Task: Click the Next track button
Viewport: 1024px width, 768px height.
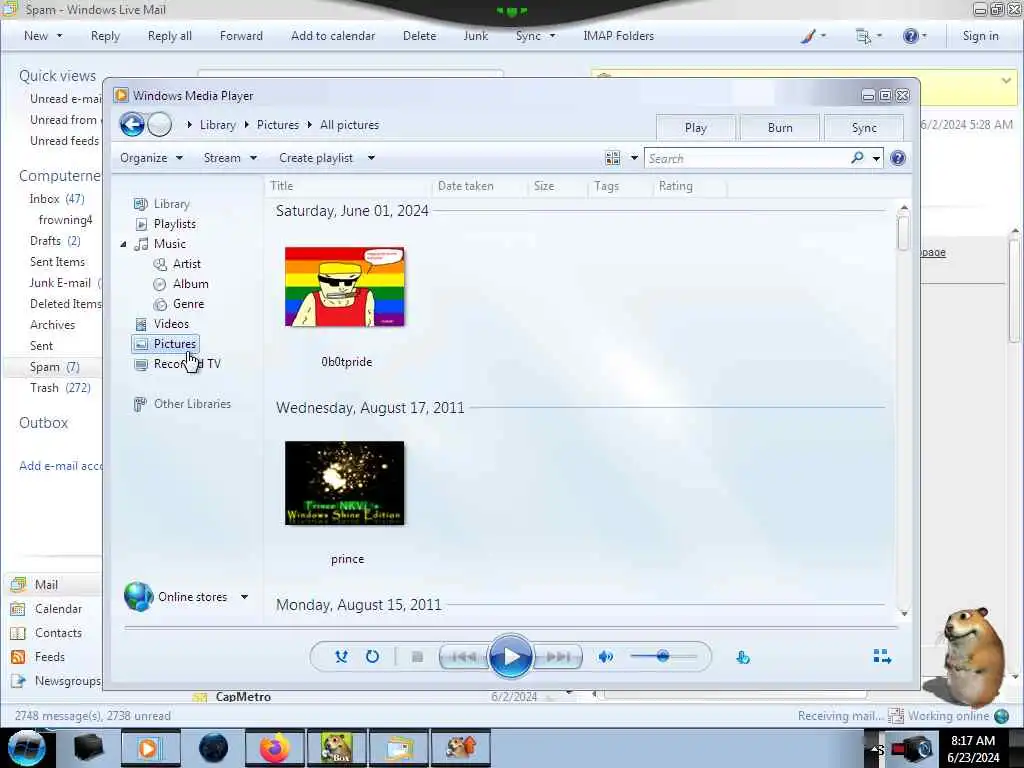Action: click(x=558, y=656)
